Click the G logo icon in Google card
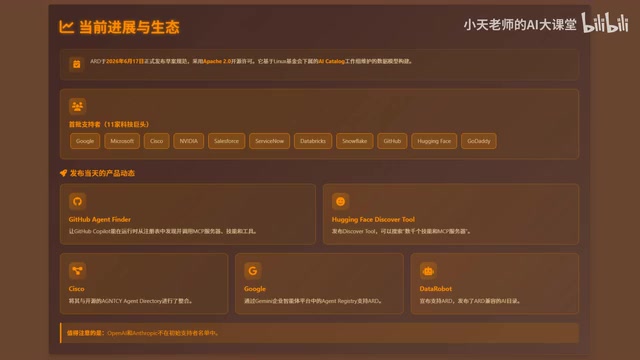 253,271
